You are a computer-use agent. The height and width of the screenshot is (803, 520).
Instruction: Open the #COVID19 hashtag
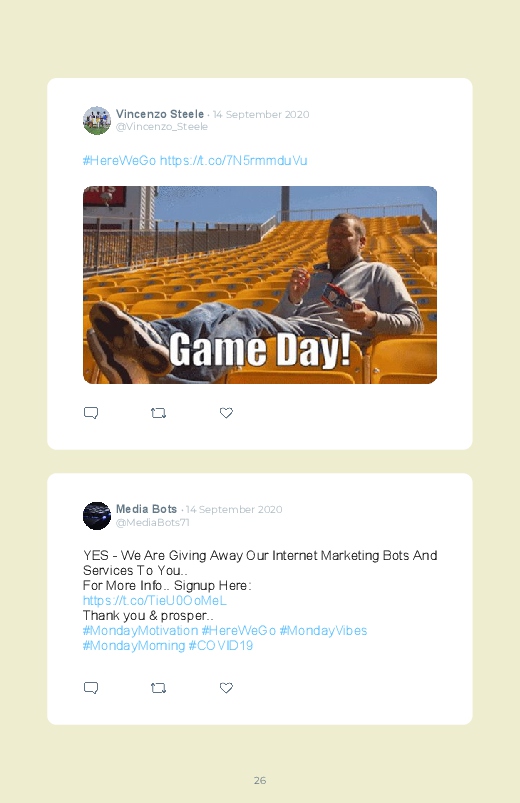click(221, 645)
